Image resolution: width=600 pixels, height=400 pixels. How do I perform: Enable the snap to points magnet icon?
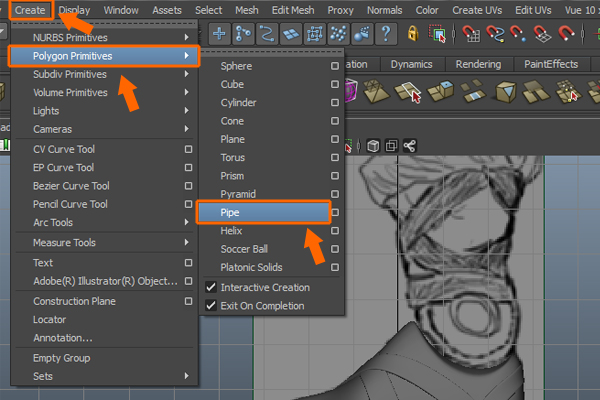517,35
